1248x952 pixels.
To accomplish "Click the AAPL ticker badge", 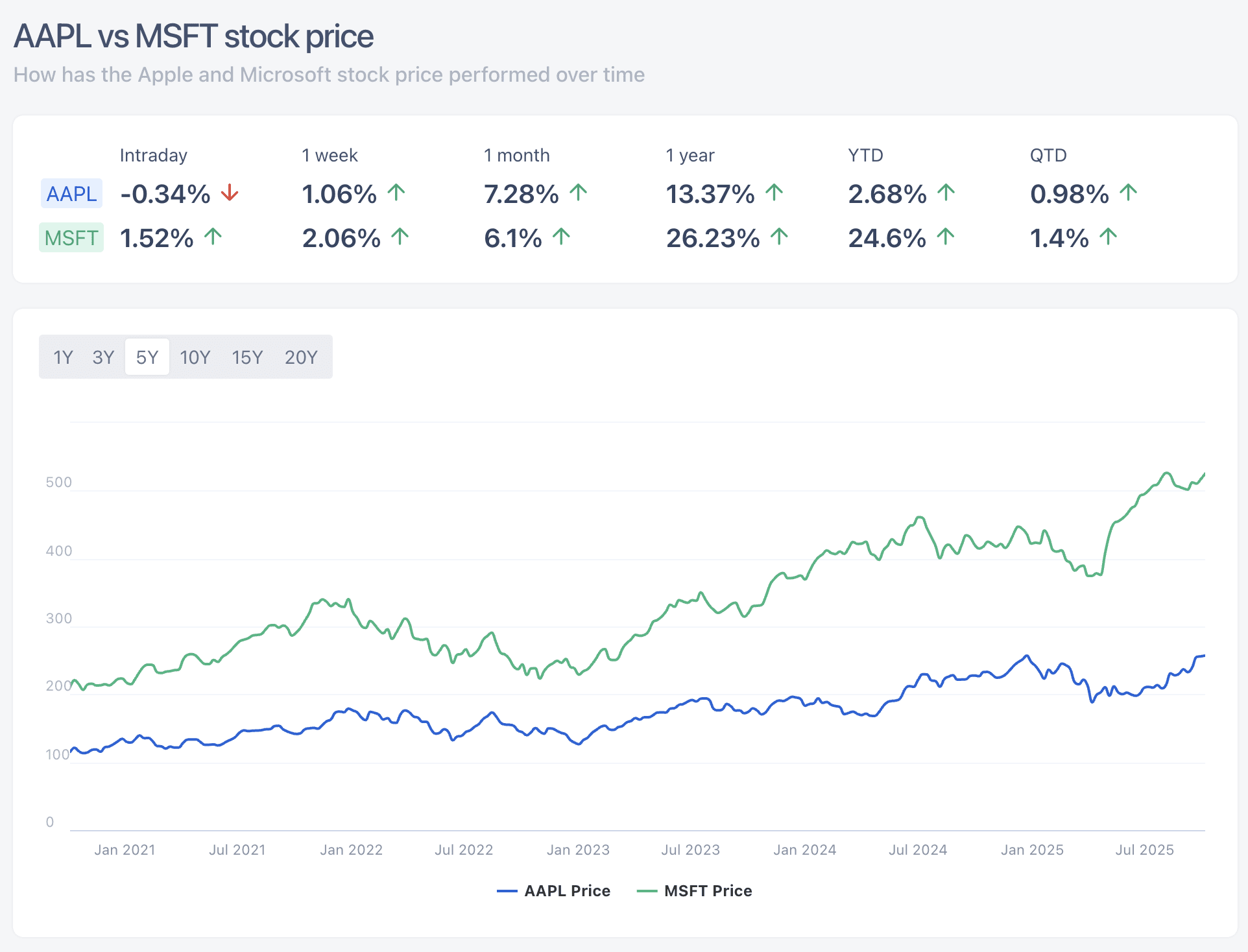I will (x=71, y=193).
